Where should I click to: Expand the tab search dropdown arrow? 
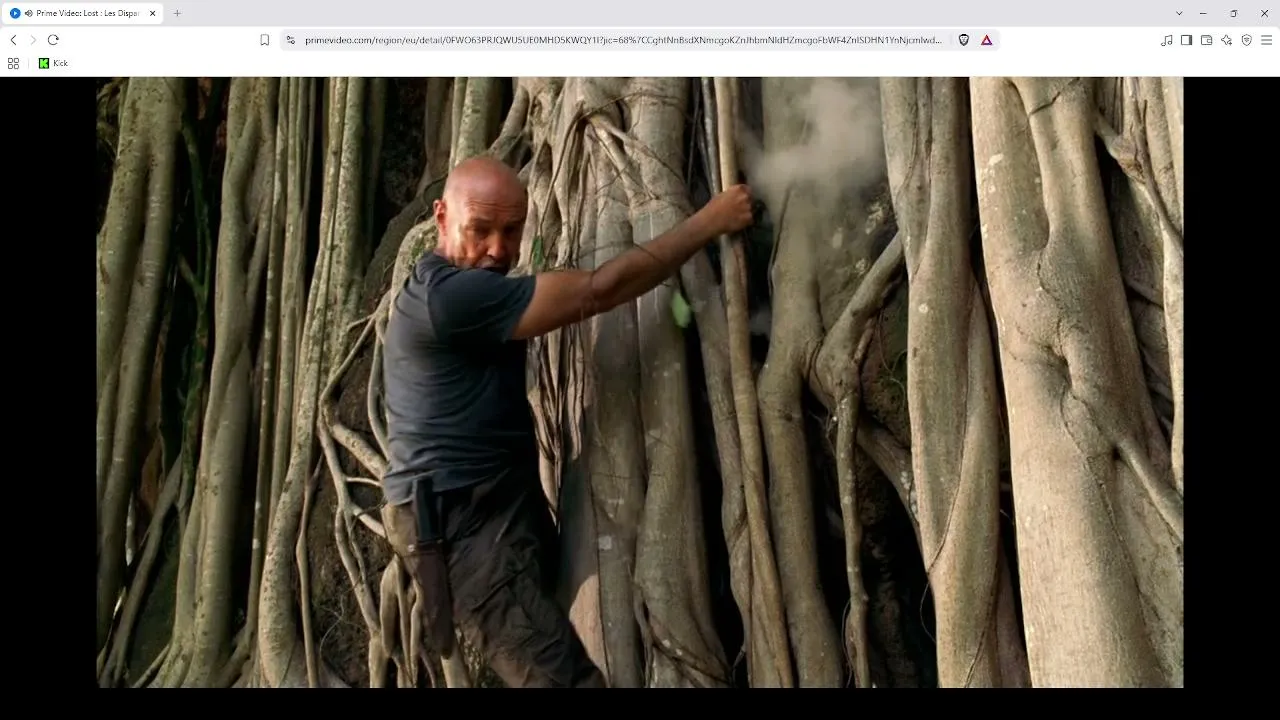[x=1179, y=13]
